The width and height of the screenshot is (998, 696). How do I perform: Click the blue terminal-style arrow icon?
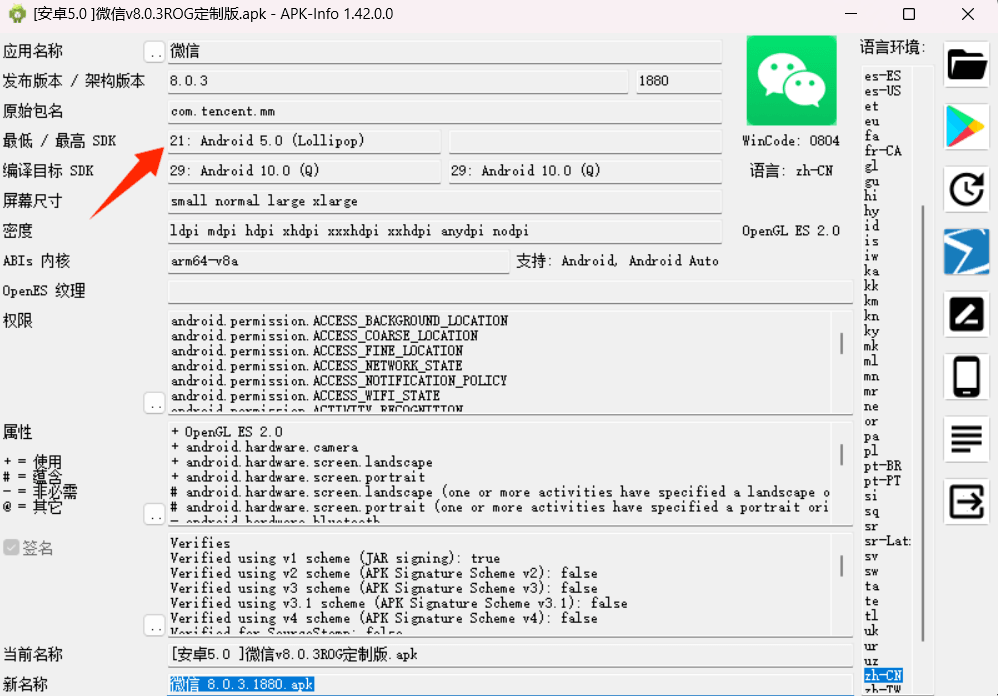(966, 251)
